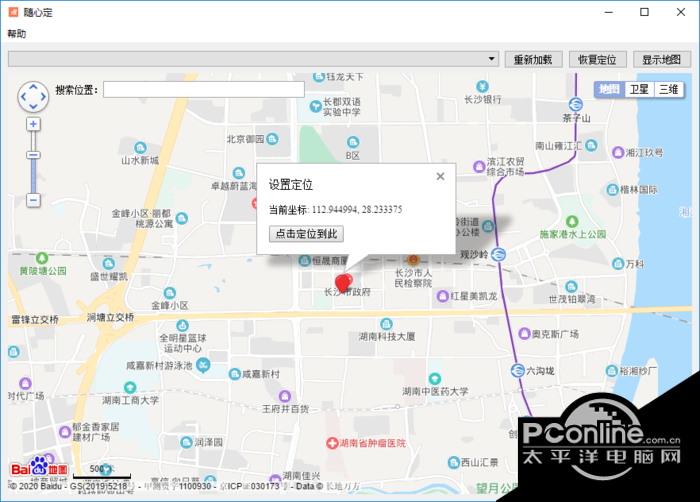Click the 茶子山 metro station icon
Image resolution: width=700 pixels, height=502 pixels.
point(575,105)
